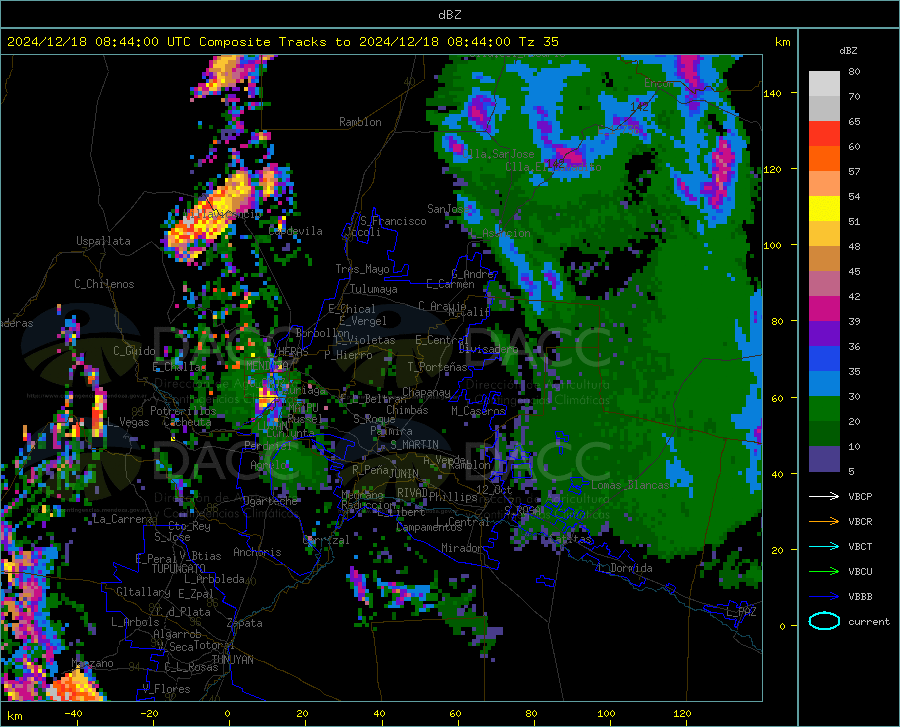
Task: Click the 'L_Dormida' map label
Action: point(625,568)
